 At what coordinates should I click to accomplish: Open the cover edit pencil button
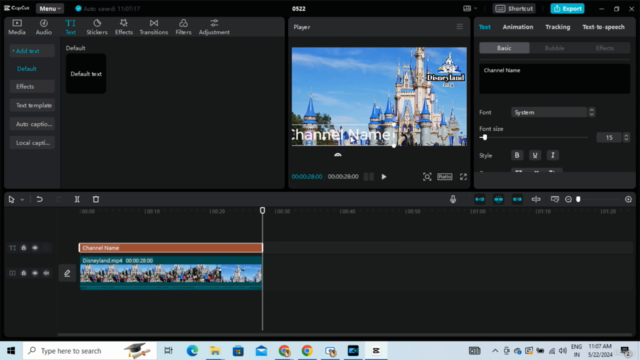(x=67, y=273)
